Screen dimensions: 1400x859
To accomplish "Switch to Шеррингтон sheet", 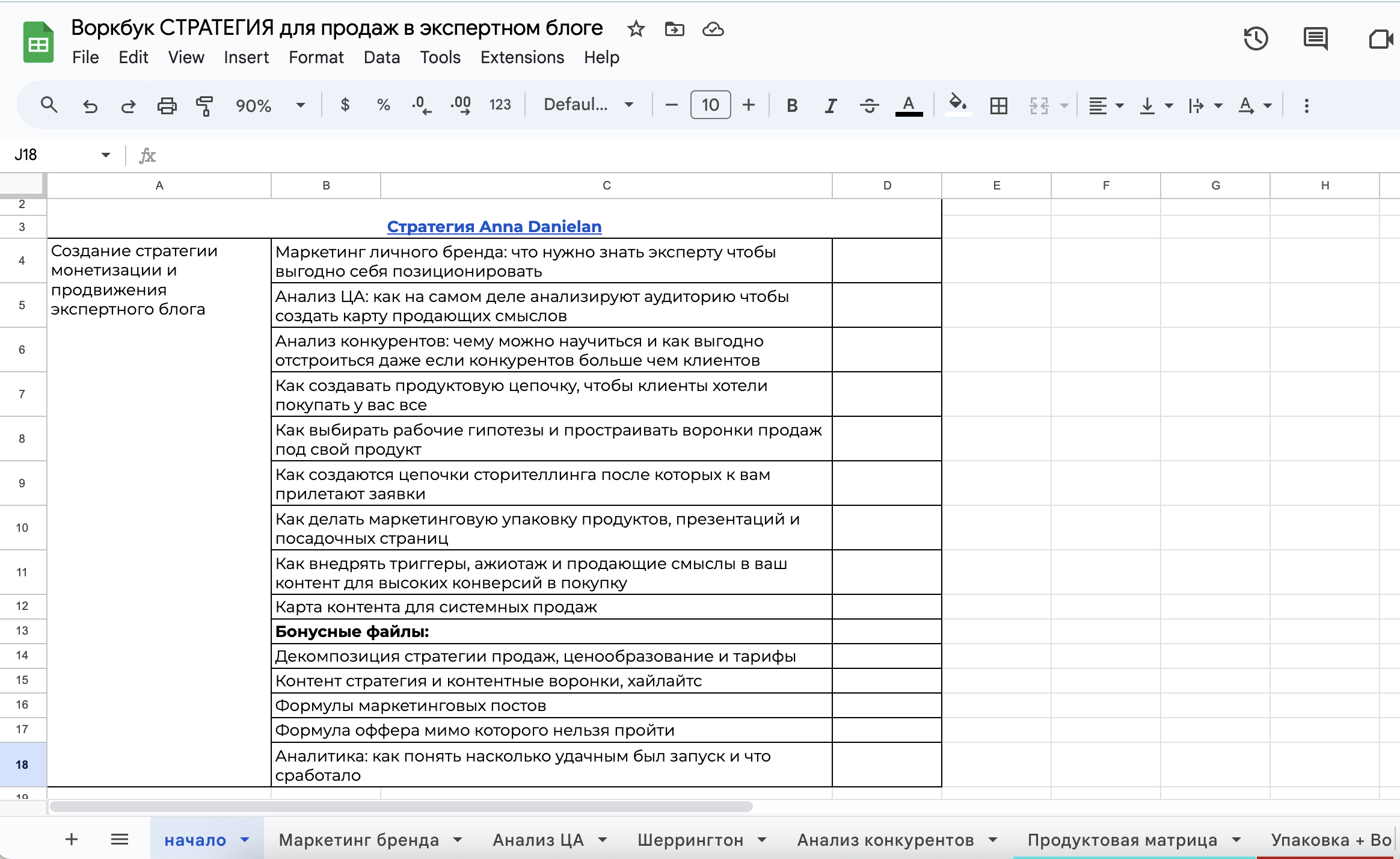I will pos(690,840).
